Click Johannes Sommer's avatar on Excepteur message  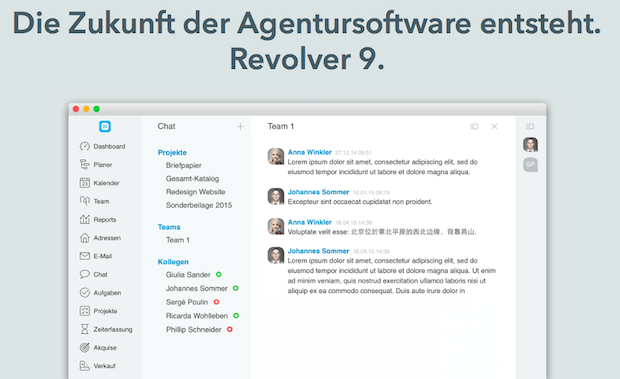(x=276, y=196)
